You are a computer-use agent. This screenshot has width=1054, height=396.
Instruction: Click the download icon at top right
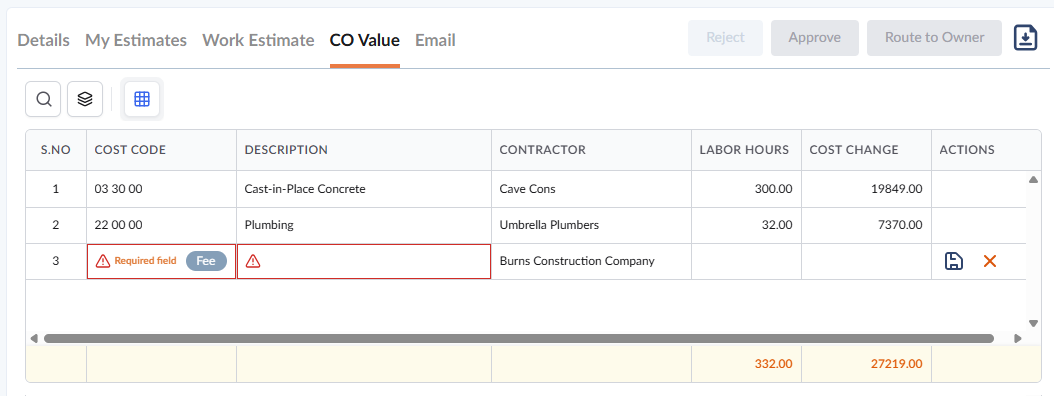coord(1025,38)
